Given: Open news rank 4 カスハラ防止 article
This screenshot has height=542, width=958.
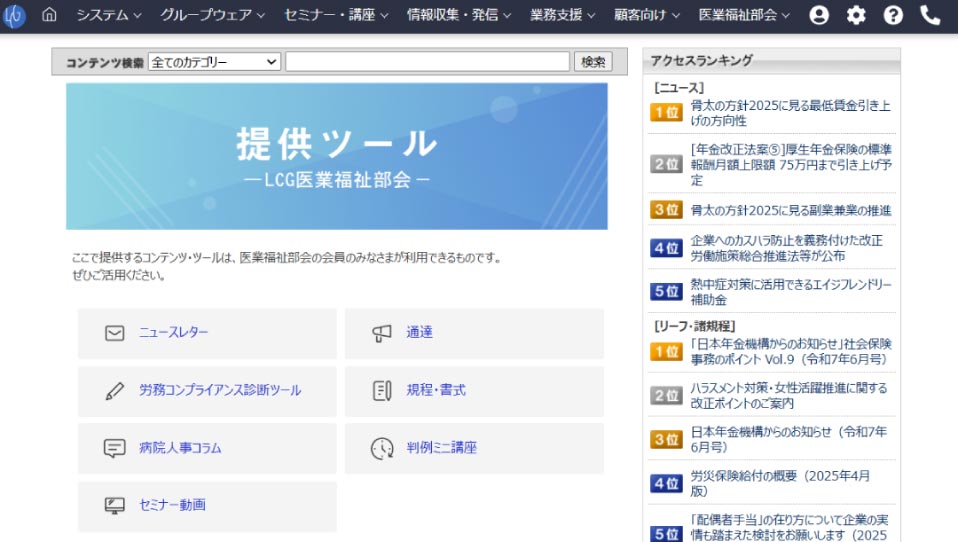Looking at the screenshot, I should click(786, 248).
